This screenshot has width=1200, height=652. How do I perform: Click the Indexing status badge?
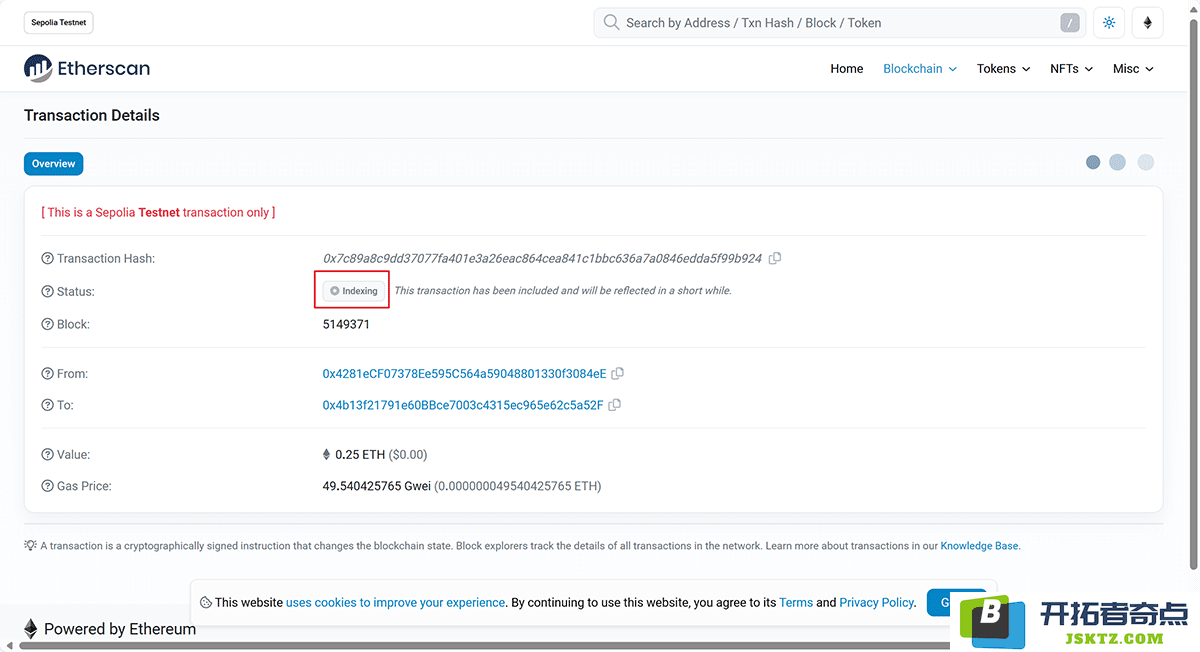tap(354, 291)
